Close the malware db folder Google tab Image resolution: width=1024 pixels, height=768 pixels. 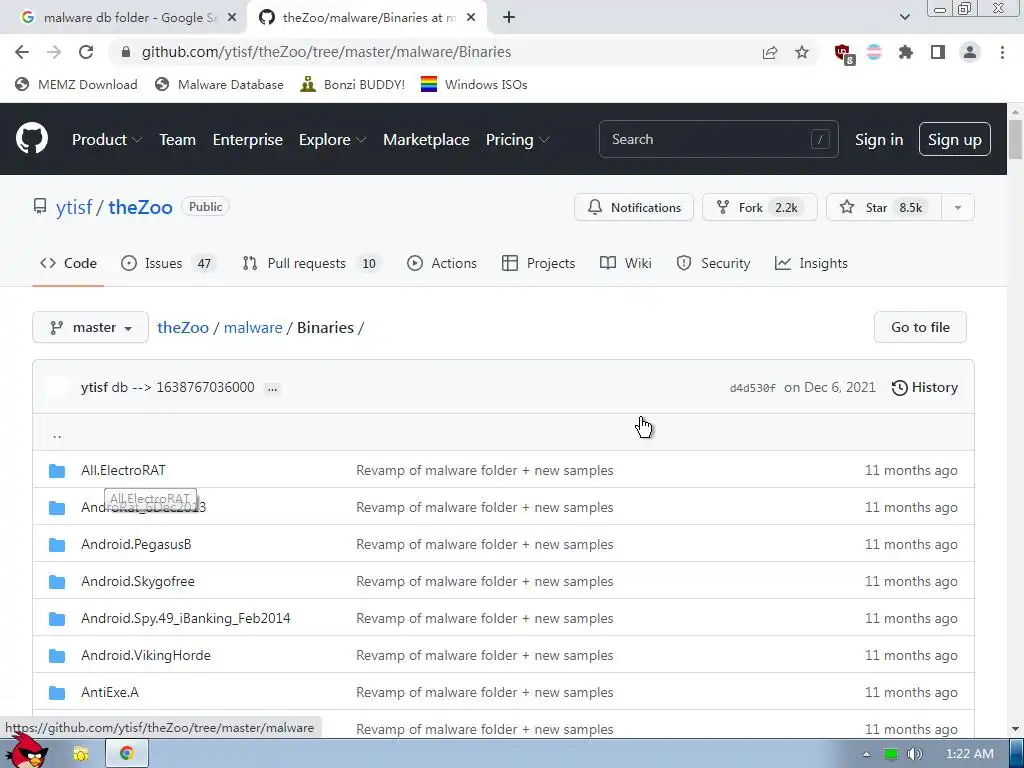[x=232, y=18]
